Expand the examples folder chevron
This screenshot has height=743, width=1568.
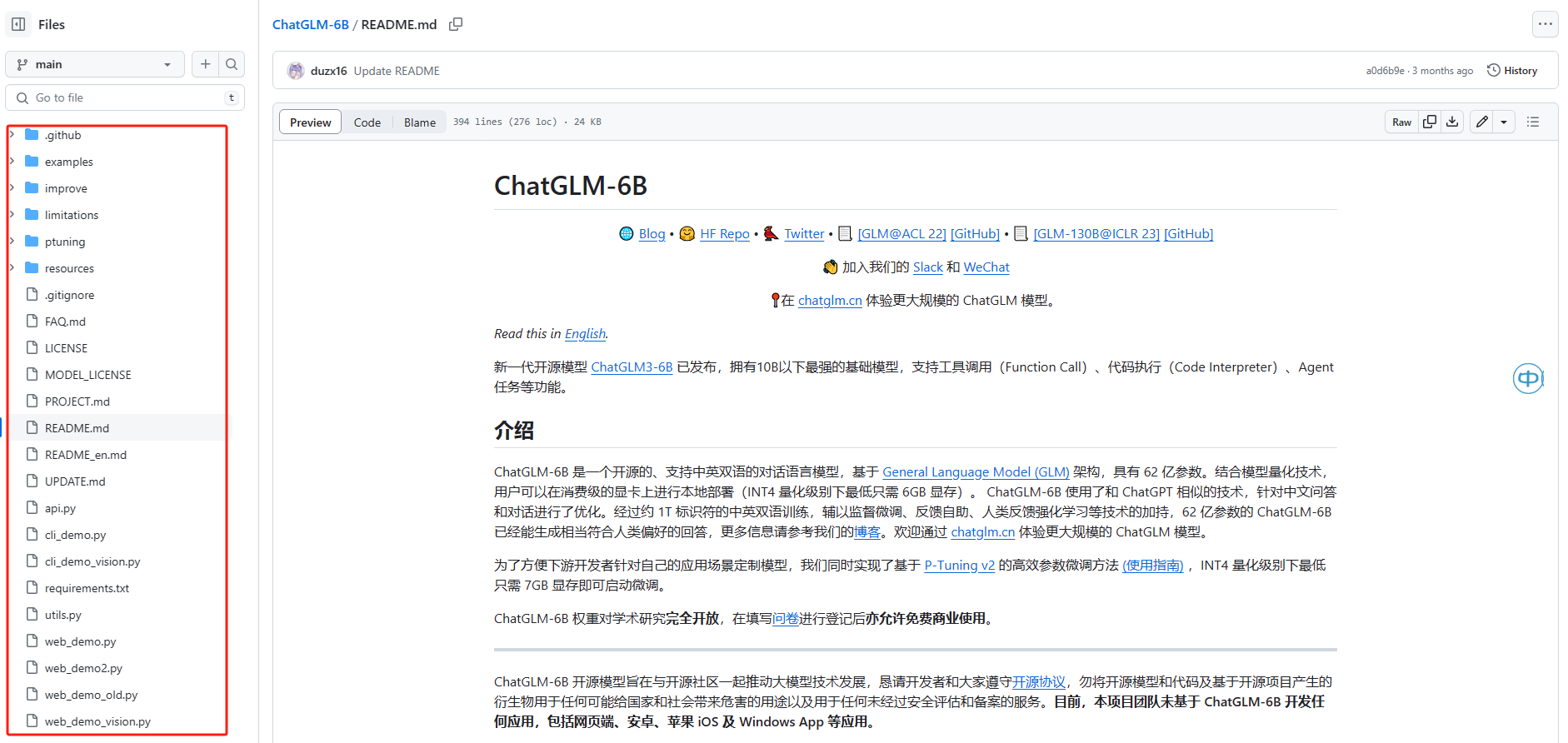coord(12,162)
